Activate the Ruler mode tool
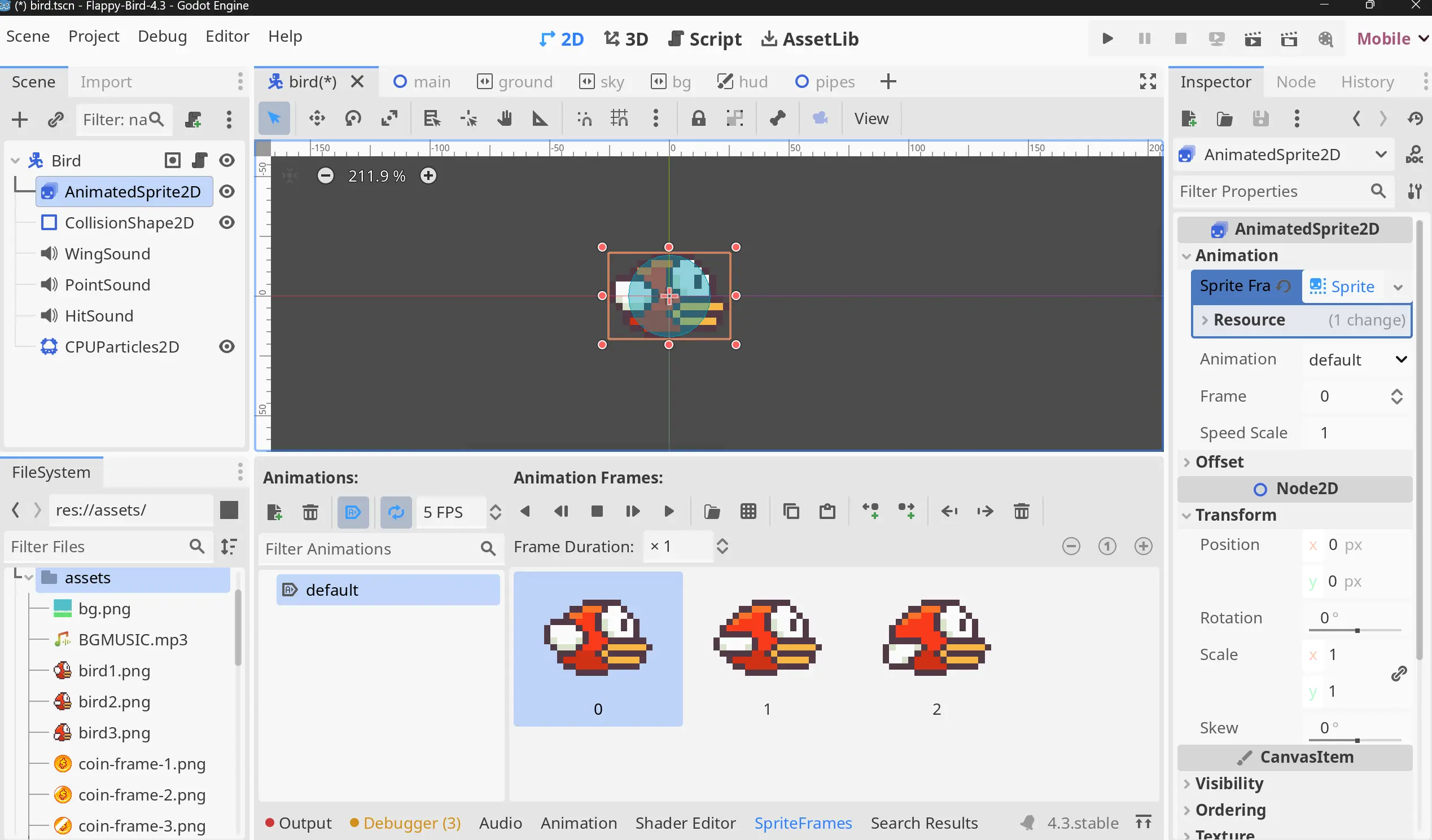This screenshot has width=1432, height=840. (540, 118)
